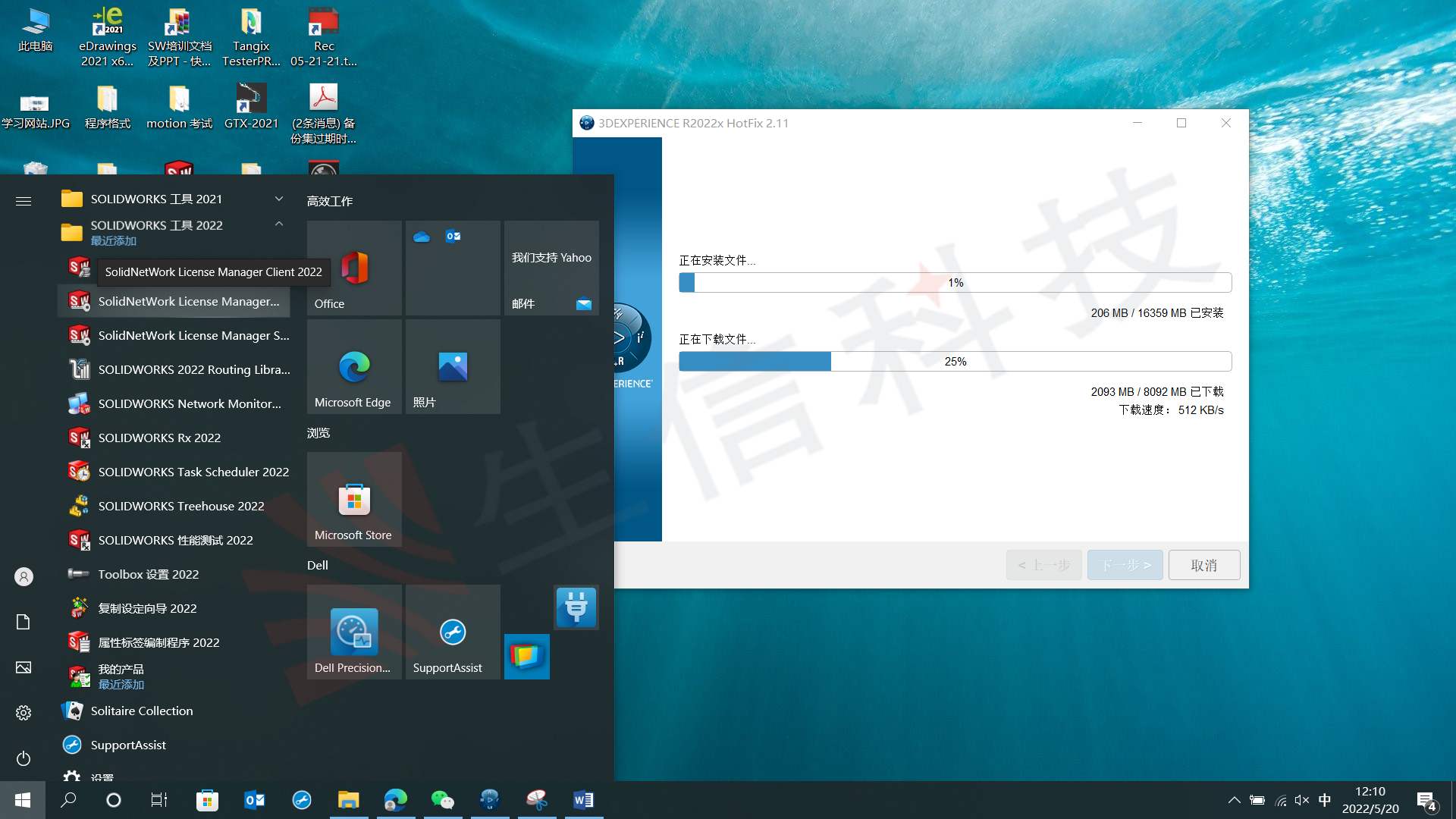Click the installing files progress bar

[955, 282]
